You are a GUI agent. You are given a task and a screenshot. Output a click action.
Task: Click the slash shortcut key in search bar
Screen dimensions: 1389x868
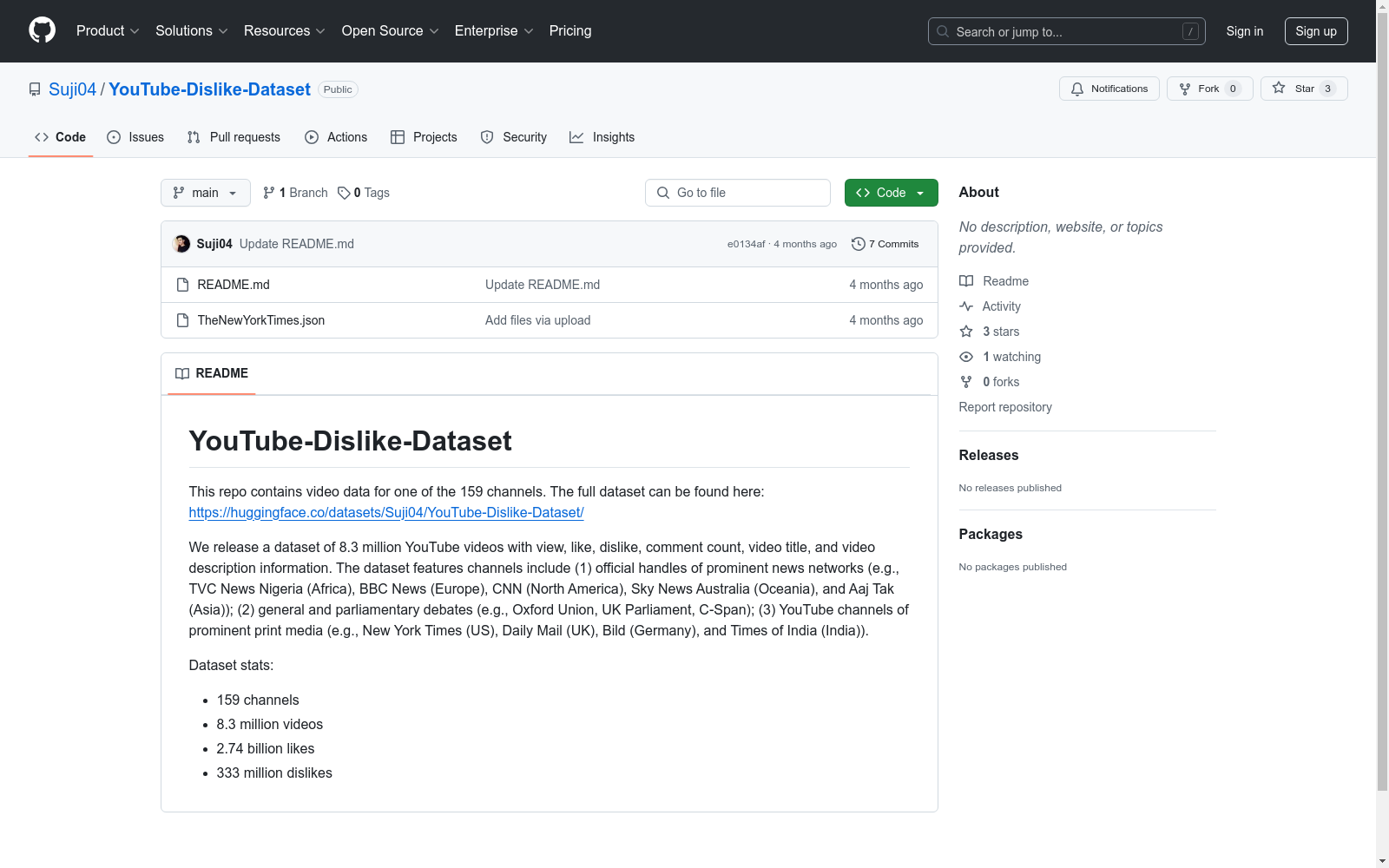coord(1190,31)
